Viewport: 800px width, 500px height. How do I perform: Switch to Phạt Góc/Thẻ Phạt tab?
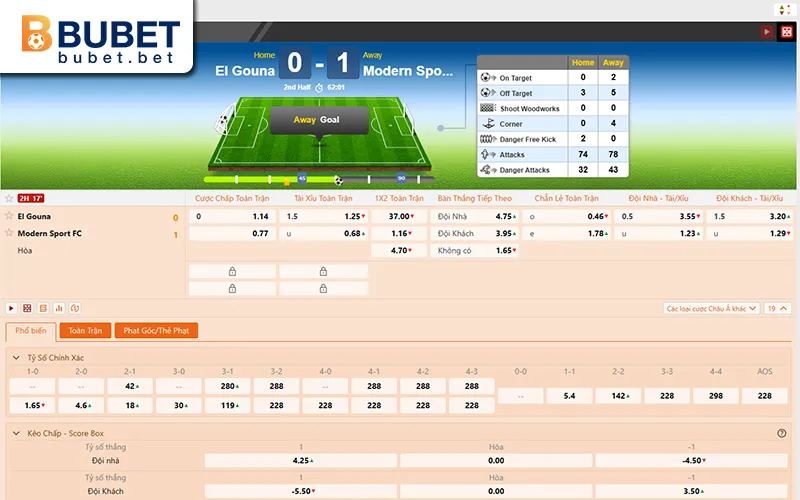[156, 331]
